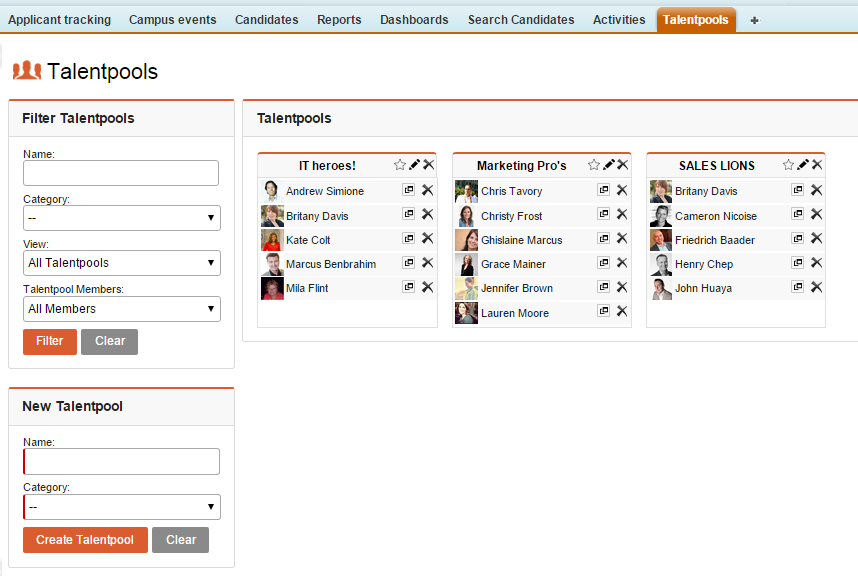Viewport: 858px width, 576px height.
Task: Remove Ghislaine Marcus from the talentpool
Action: point(622,238)
